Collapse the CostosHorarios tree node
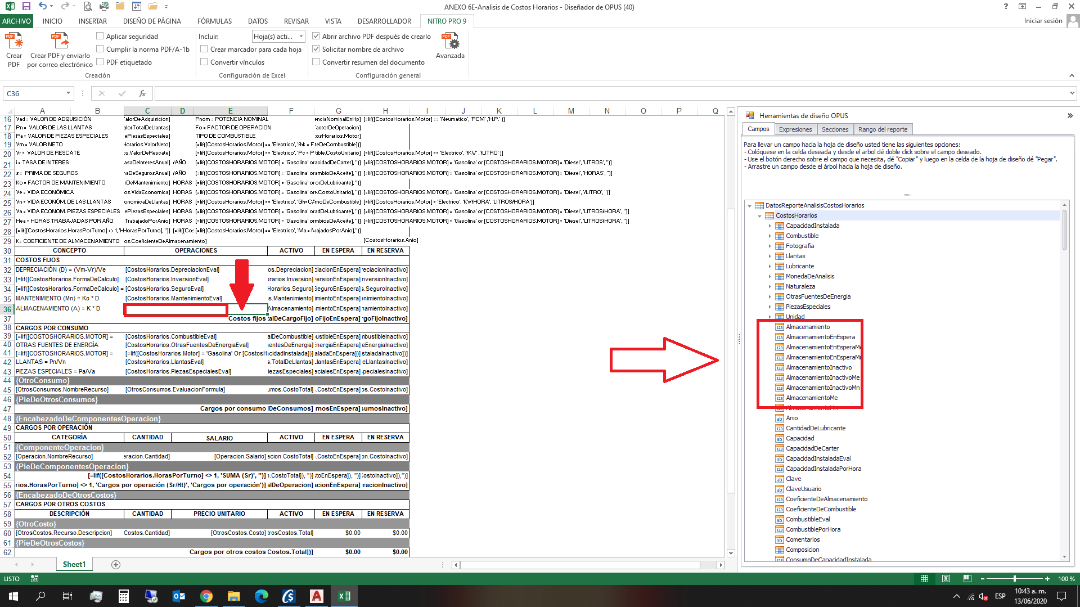This screenshot has width=1080, height=607. pos(758,215)
